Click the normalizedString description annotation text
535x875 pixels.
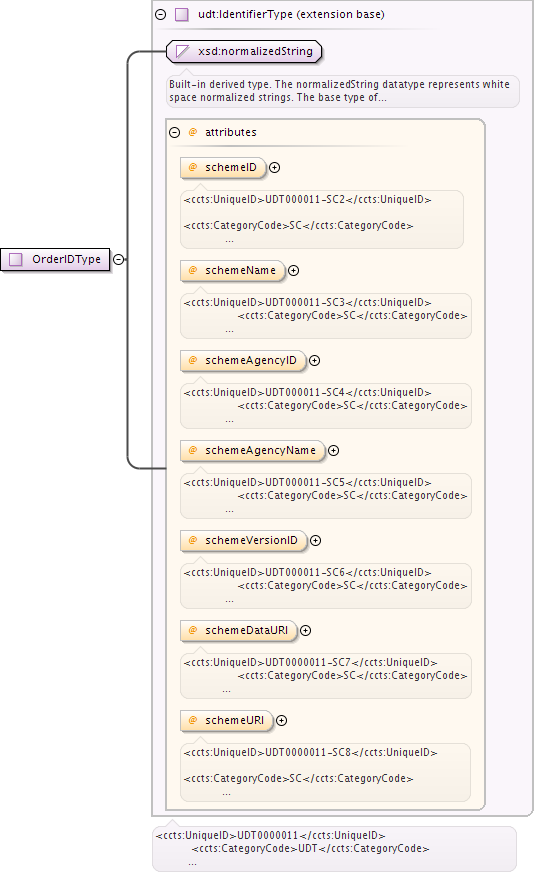coord(339,91)
